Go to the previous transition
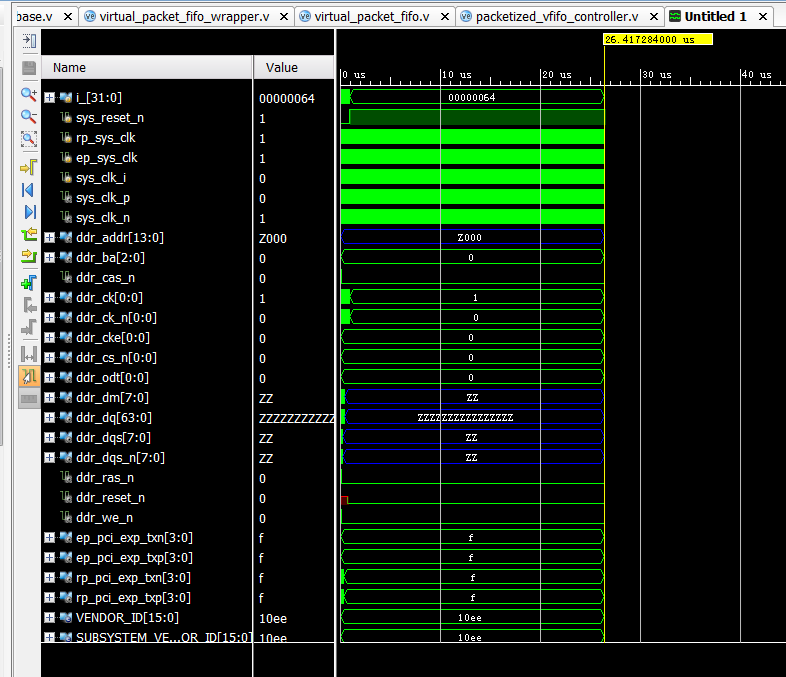Viewport: 786px width, 677px height. pyautogui.click(x=29, y=236)
